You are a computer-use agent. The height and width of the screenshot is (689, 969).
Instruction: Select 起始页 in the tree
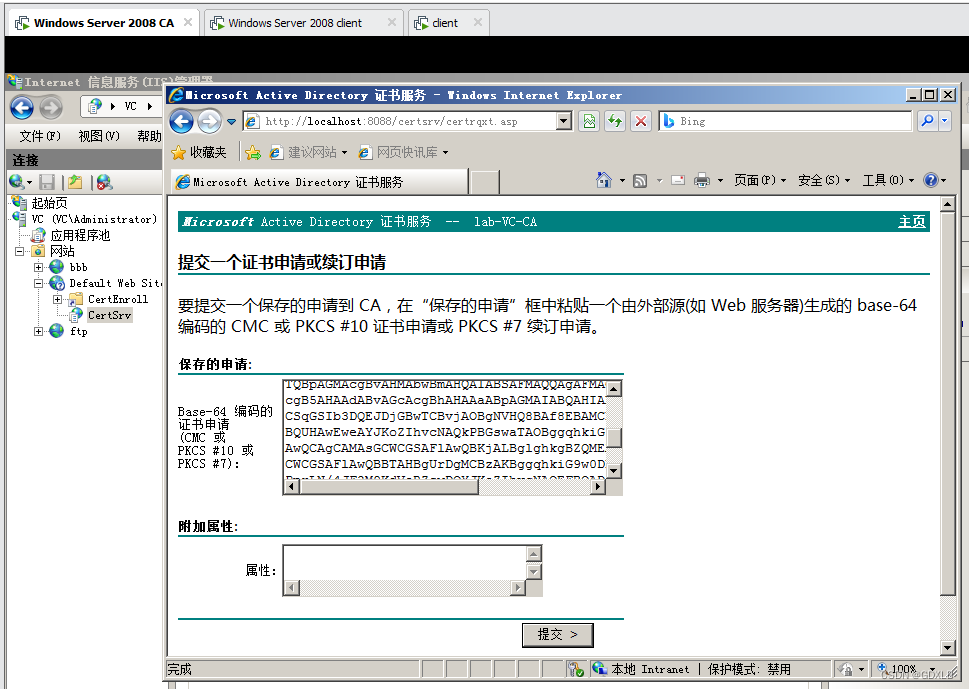(49, 203)
